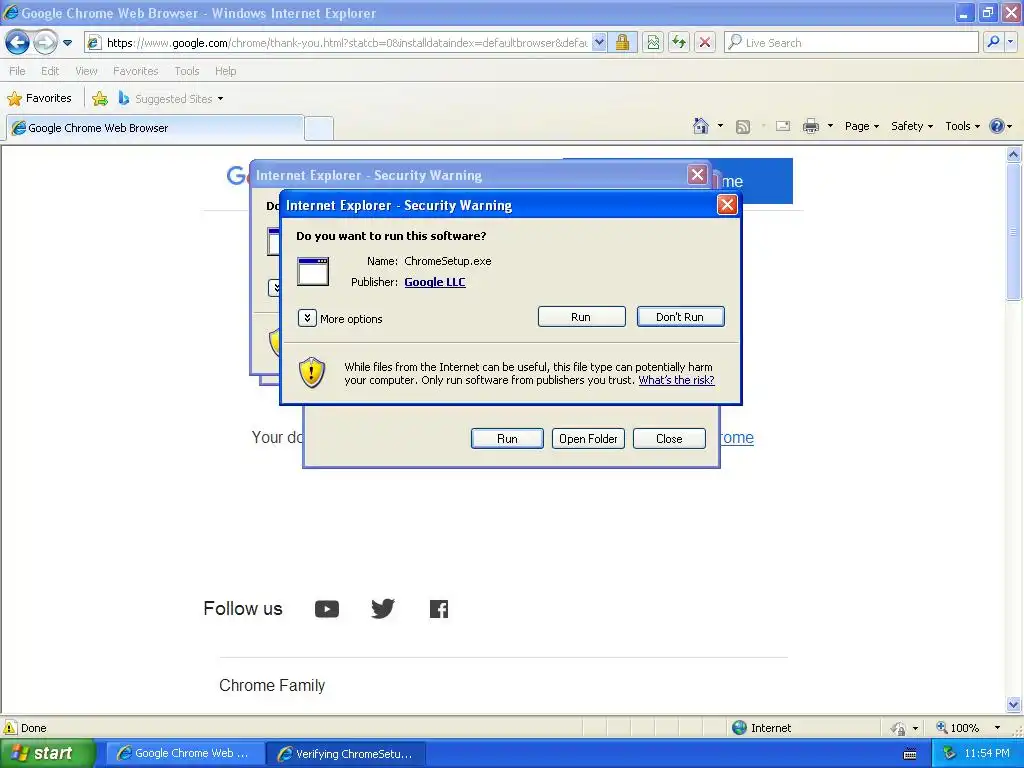Click the Internet zone globe in status bar

[x=739, y=728]
